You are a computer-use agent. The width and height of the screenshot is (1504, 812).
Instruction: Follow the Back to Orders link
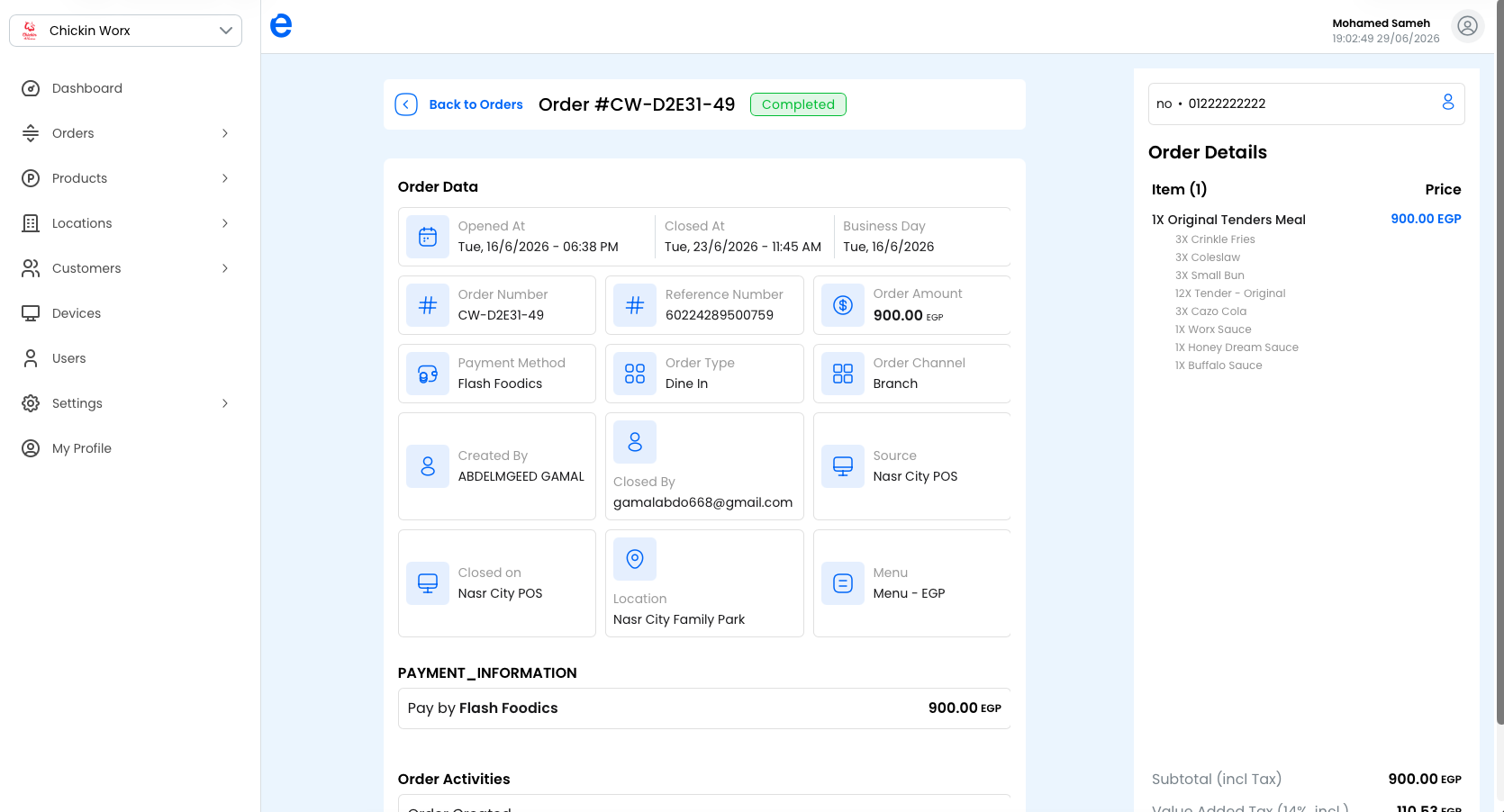[476, 104]
